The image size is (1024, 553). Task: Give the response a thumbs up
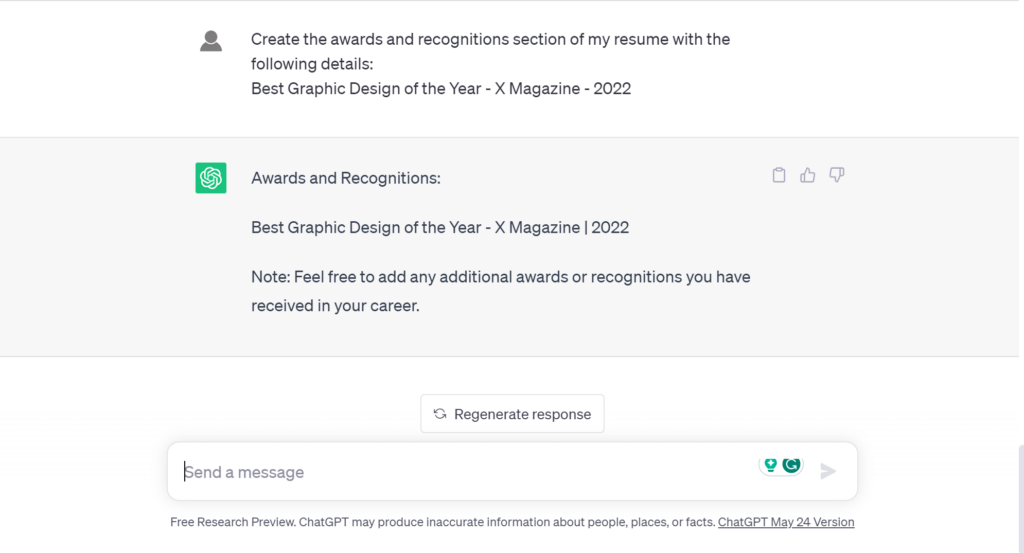pyautogui.click(x=808, y=175)
